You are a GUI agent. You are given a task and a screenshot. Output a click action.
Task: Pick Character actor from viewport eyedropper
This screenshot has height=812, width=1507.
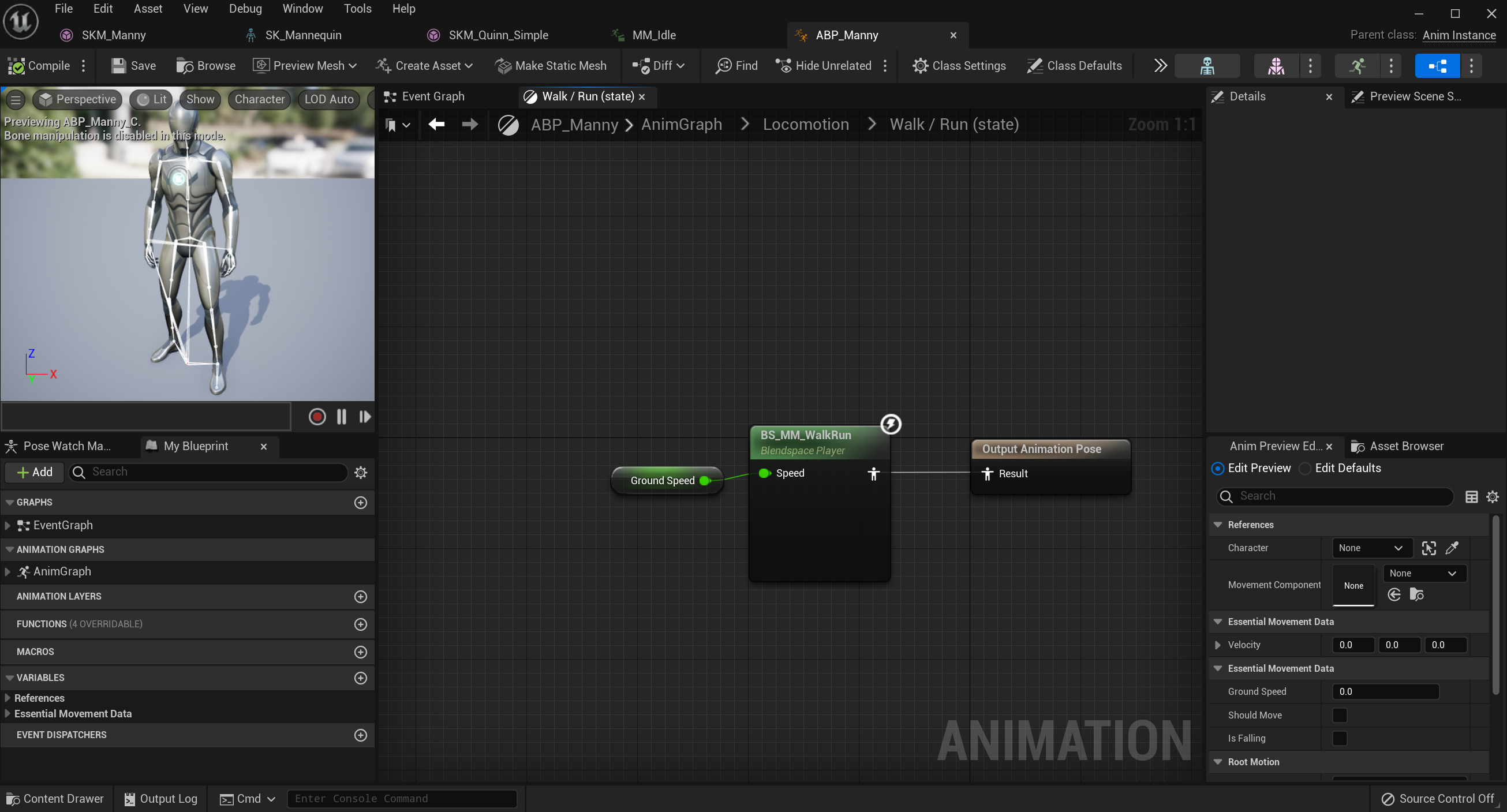[1452, 548]
